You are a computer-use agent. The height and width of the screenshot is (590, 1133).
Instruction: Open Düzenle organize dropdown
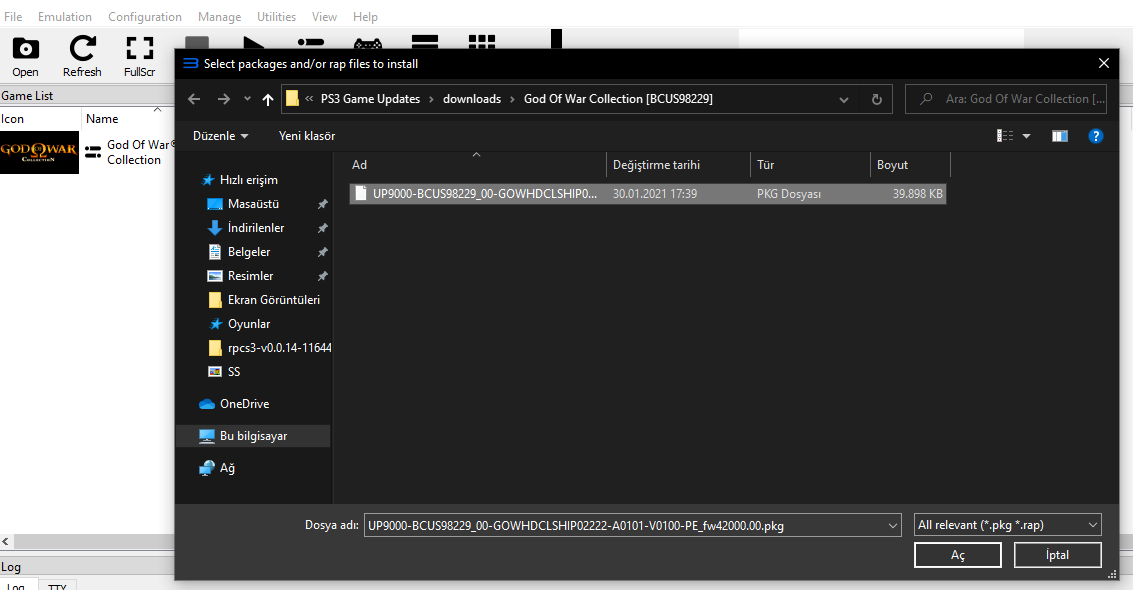[220, 136]
